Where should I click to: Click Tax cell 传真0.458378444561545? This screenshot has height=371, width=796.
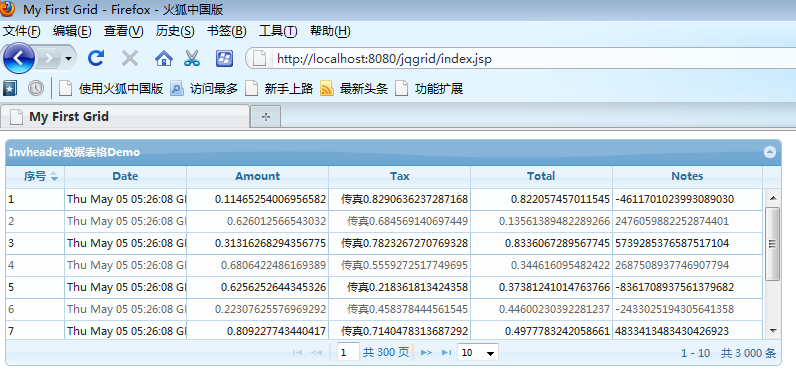click(400, 309)
